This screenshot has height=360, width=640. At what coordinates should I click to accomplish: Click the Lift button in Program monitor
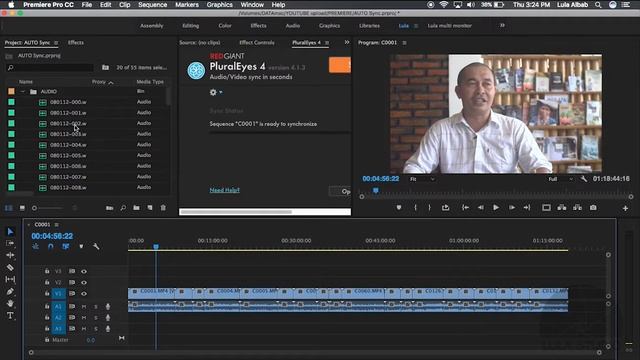[562, 208]
